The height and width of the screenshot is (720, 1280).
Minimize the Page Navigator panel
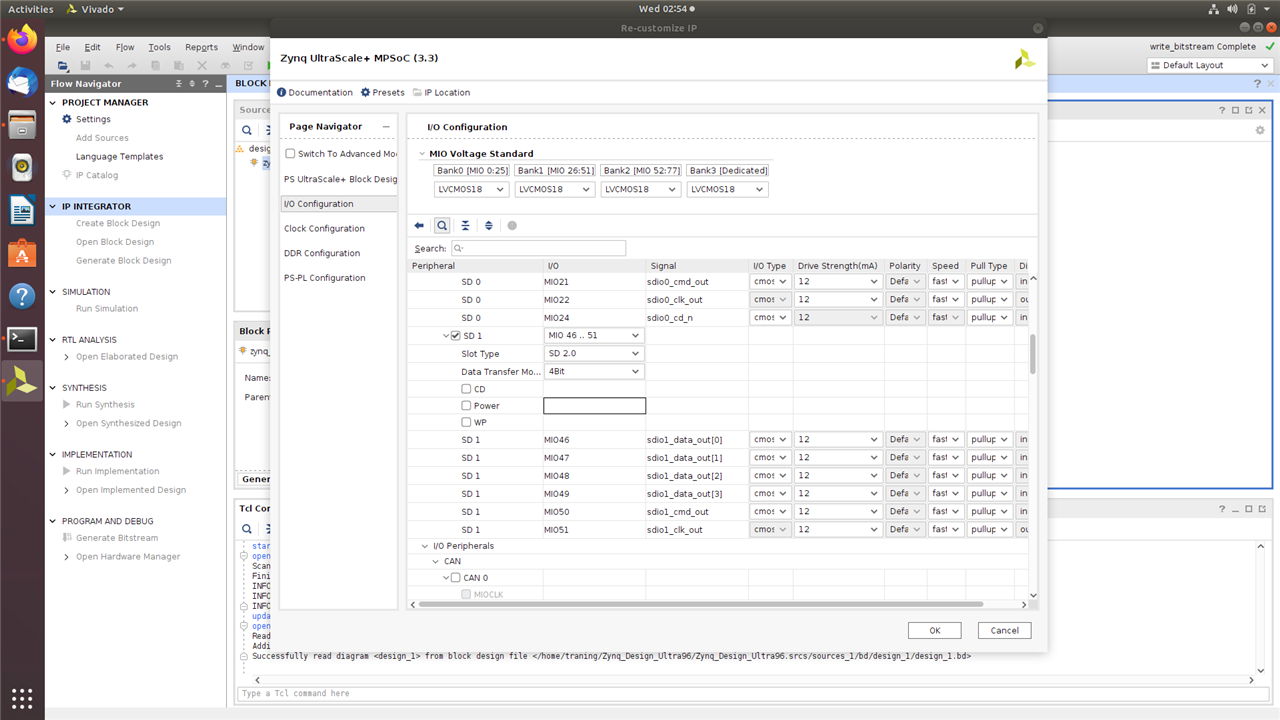tap(386, 127)
